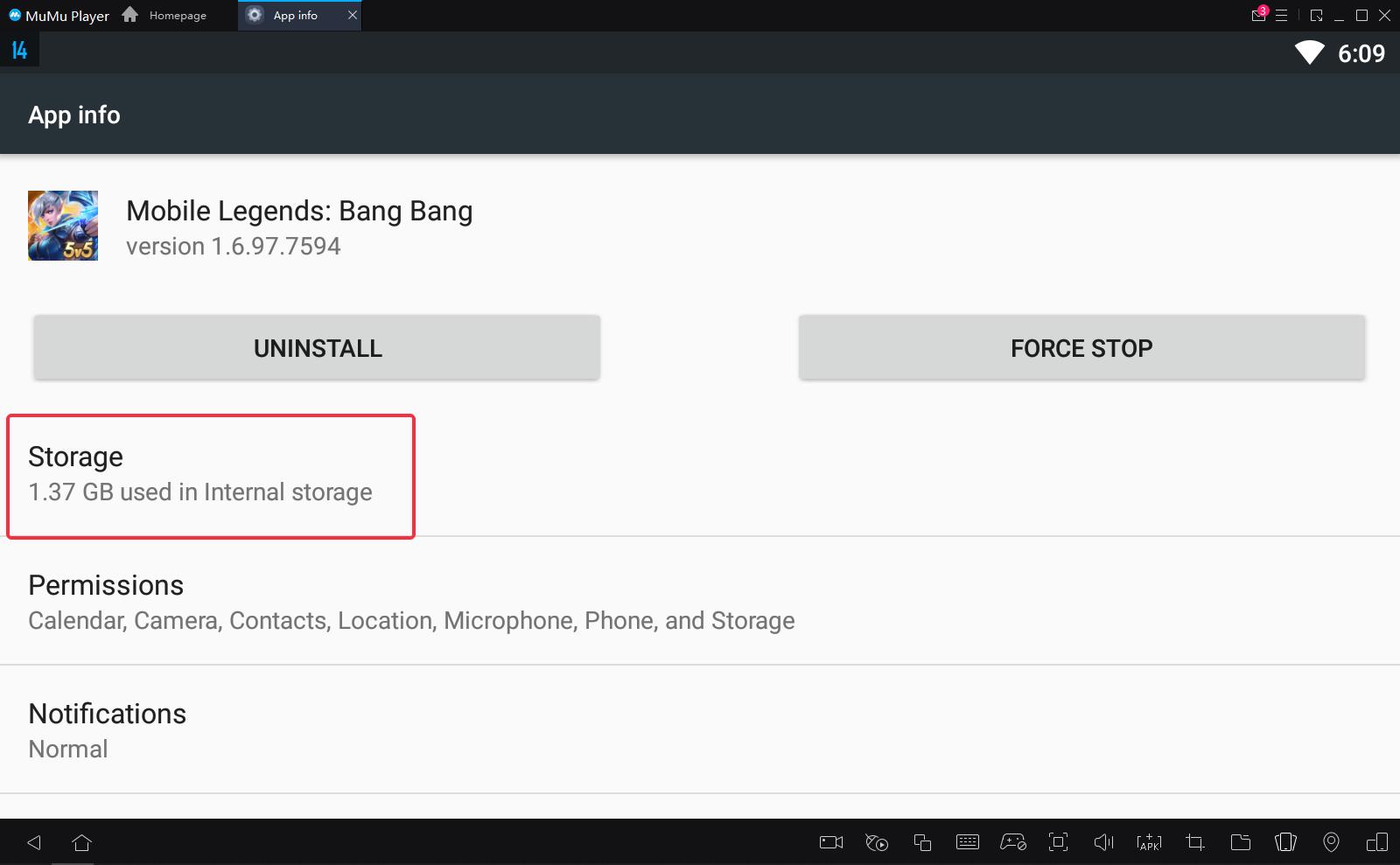This screenshot has height=865, width=1400.
Task: Click the pin-on-top window icon
Action: (x=1316, y=15)
